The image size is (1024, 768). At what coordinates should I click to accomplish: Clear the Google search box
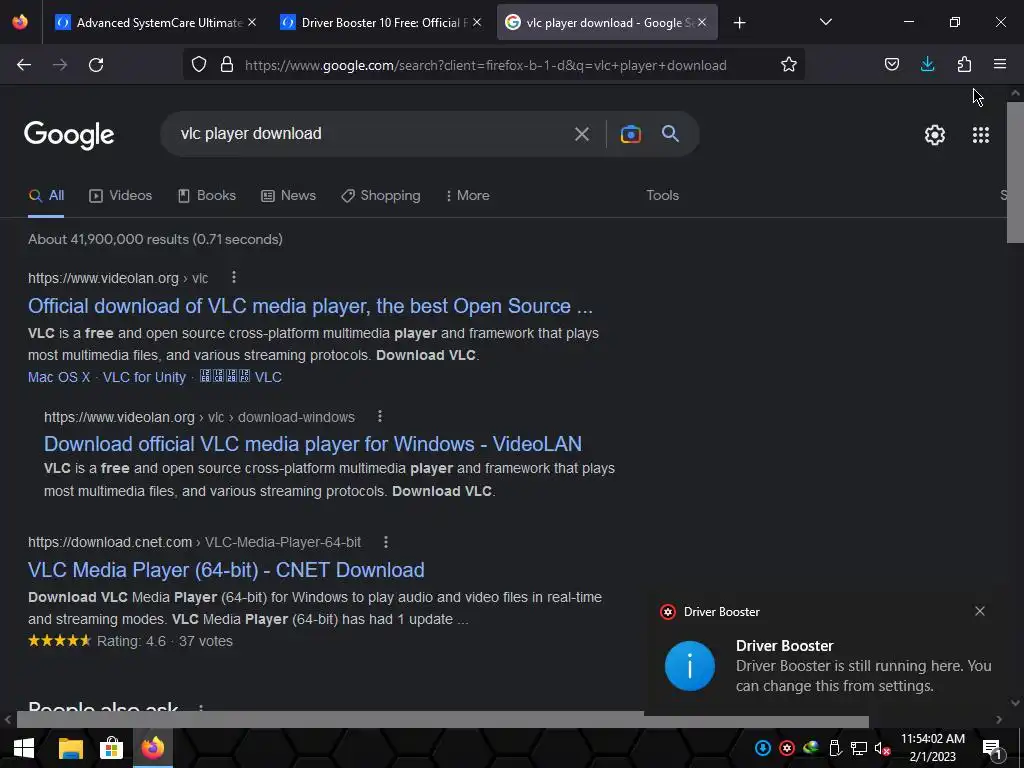pyautogui.click(x=581, y=135)
